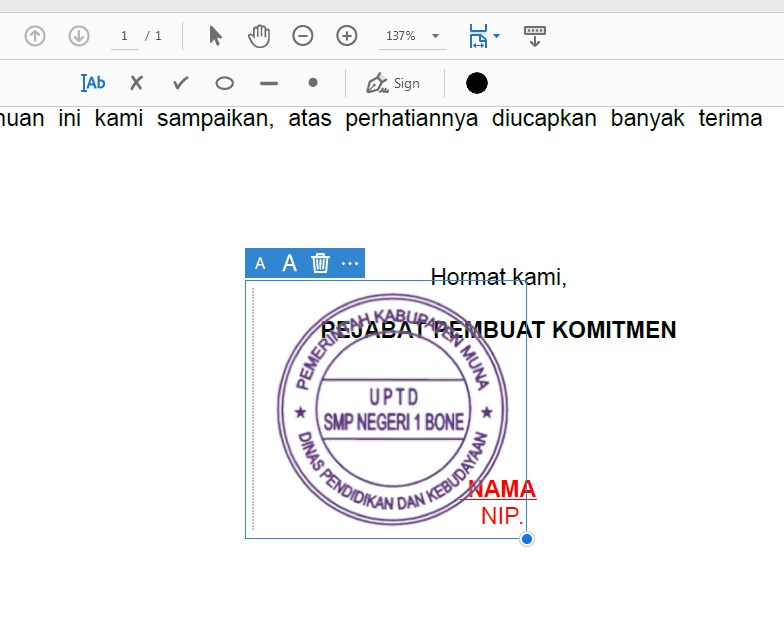This screenshot has width=784, height=618.
Task: Open more options ellipsis on stamp toolbar
Action: click(350, 264)
